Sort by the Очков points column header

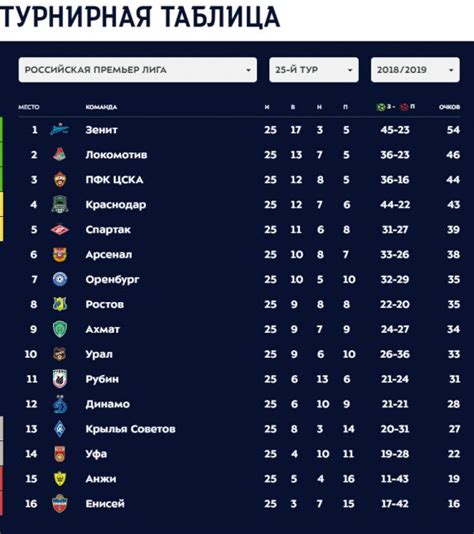[x=449, y=107]
